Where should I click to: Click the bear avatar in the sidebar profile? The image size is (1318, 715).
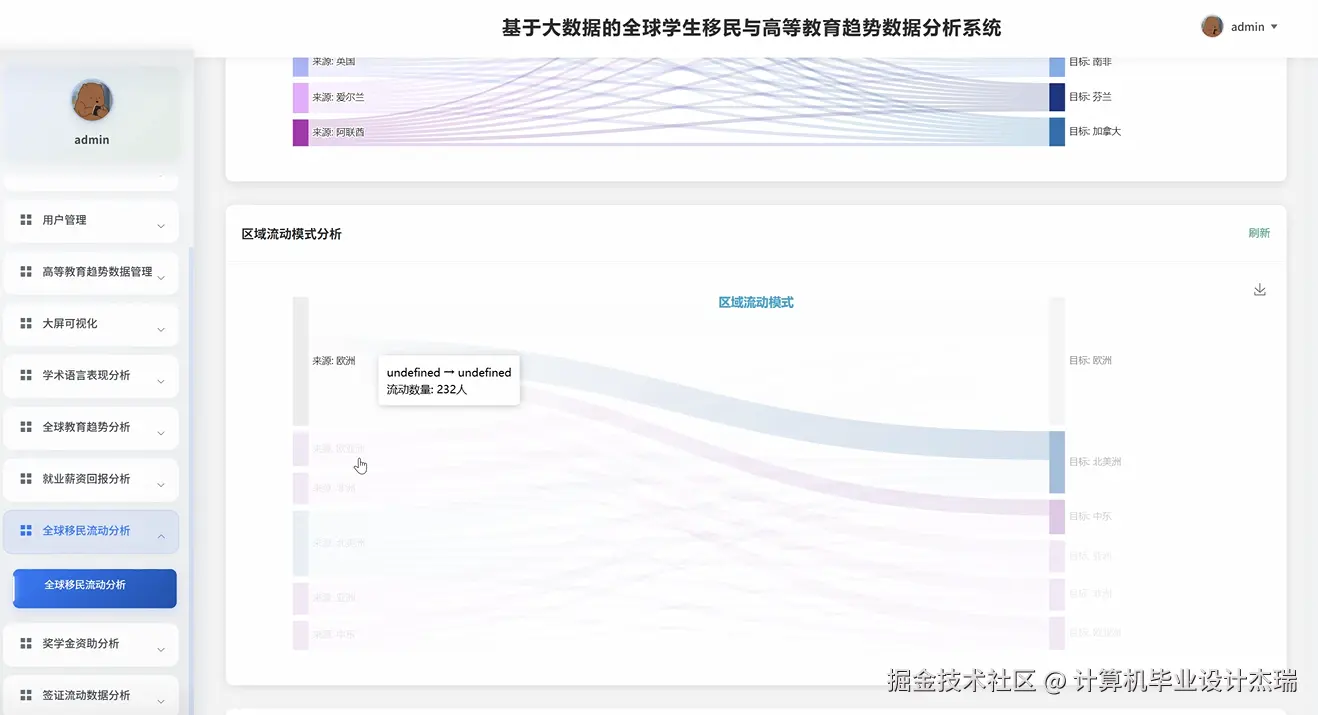tap(92, 100)
